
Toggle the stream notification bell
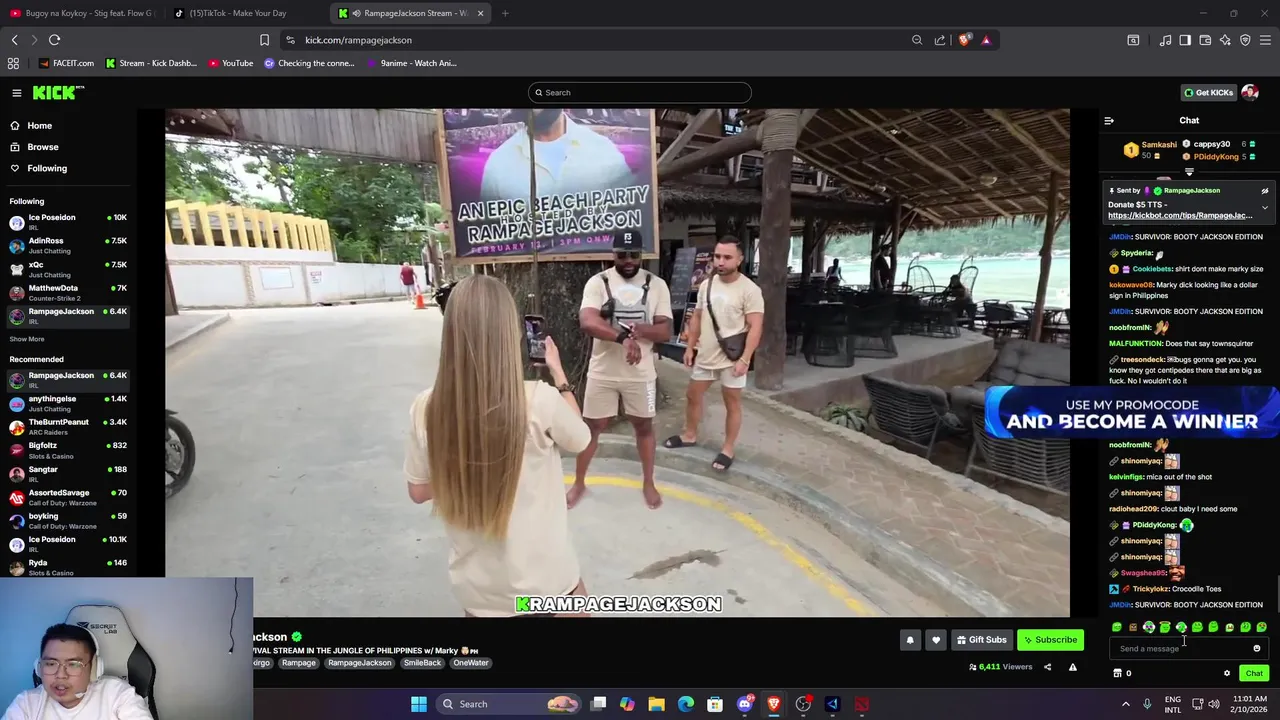910,640
